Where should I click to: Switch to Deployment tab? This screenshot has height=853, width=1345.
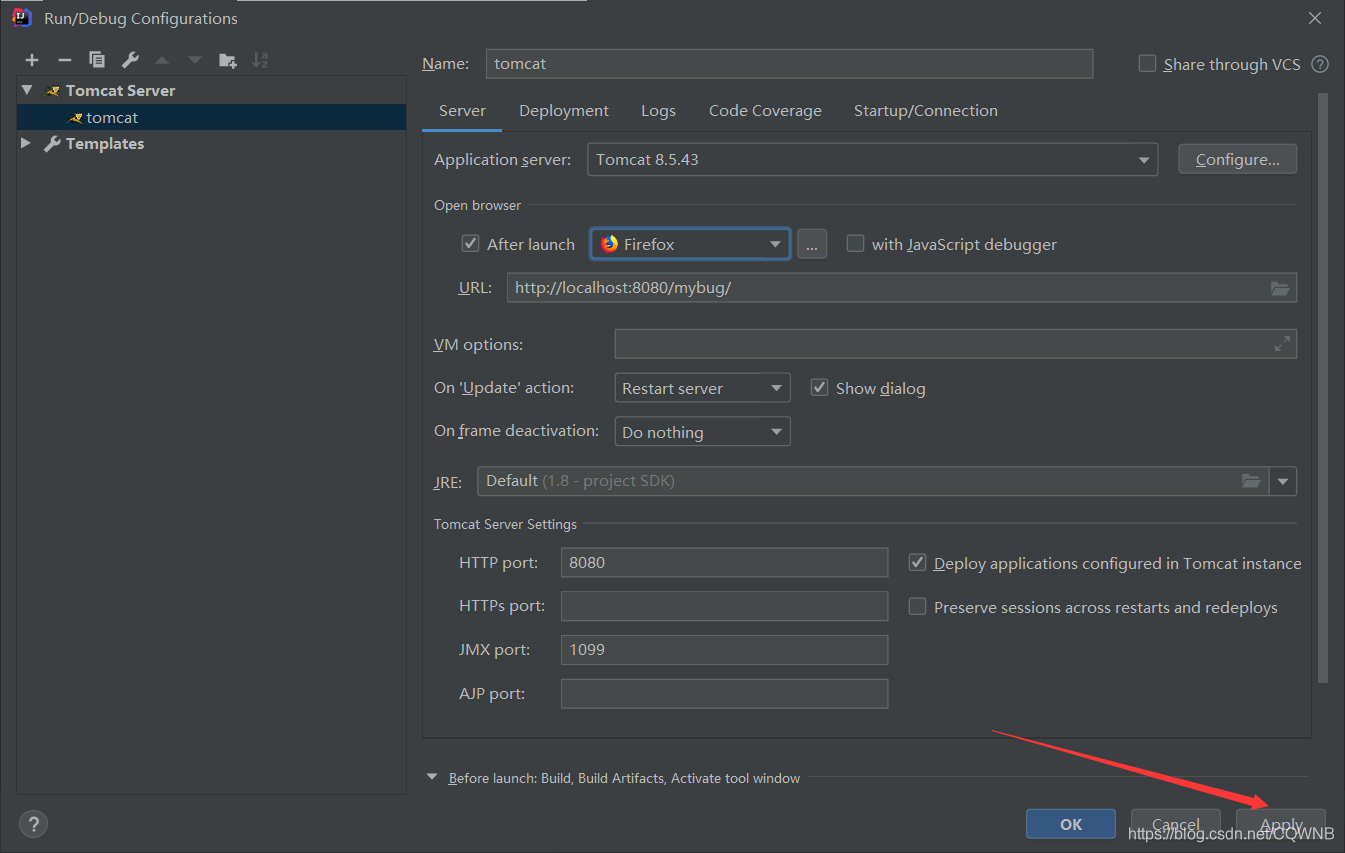564,111
